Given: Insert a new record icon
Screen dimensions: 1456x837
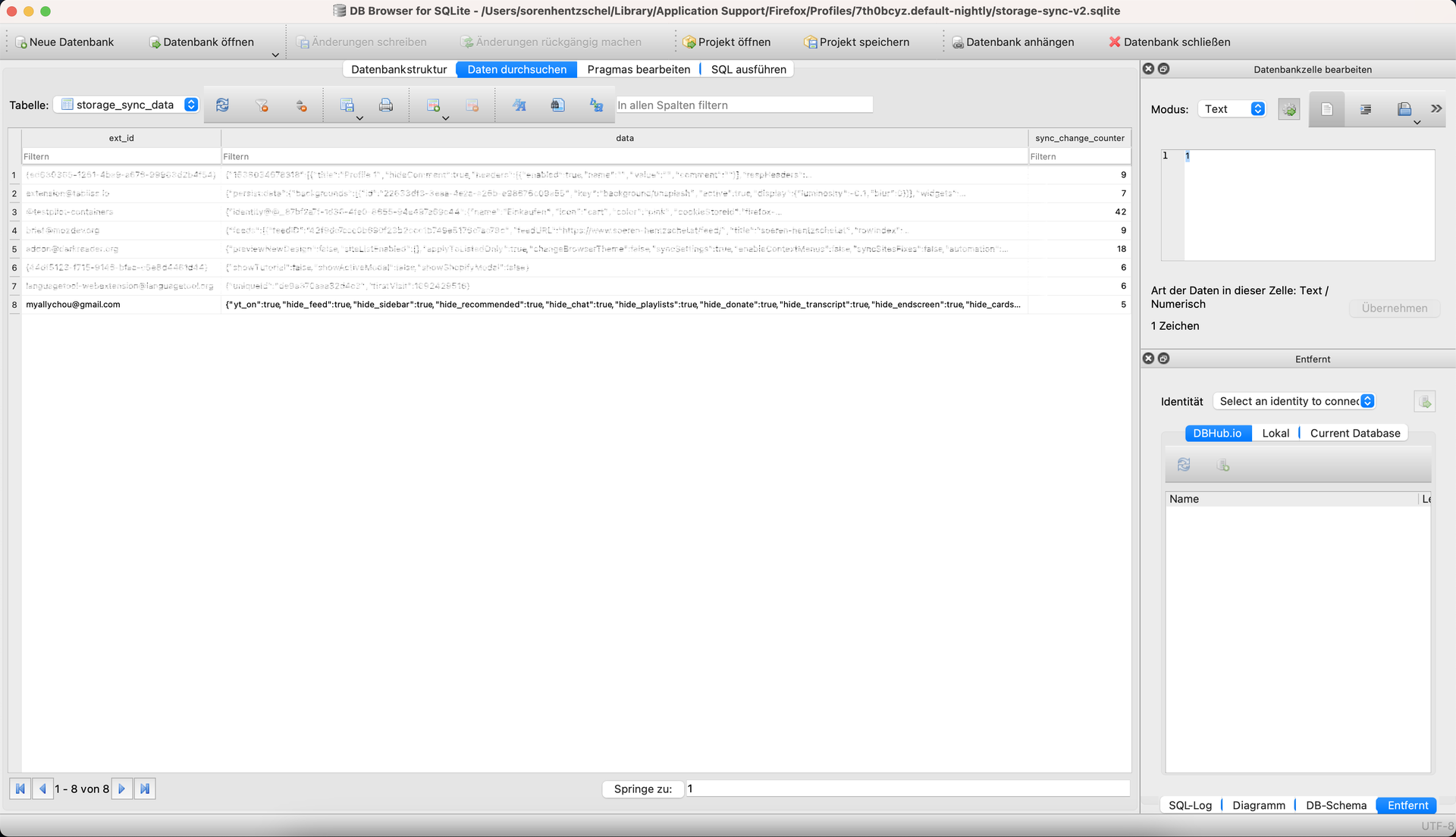Looking at the screenshot, I should pyautogui.click(x=433, y=105).
